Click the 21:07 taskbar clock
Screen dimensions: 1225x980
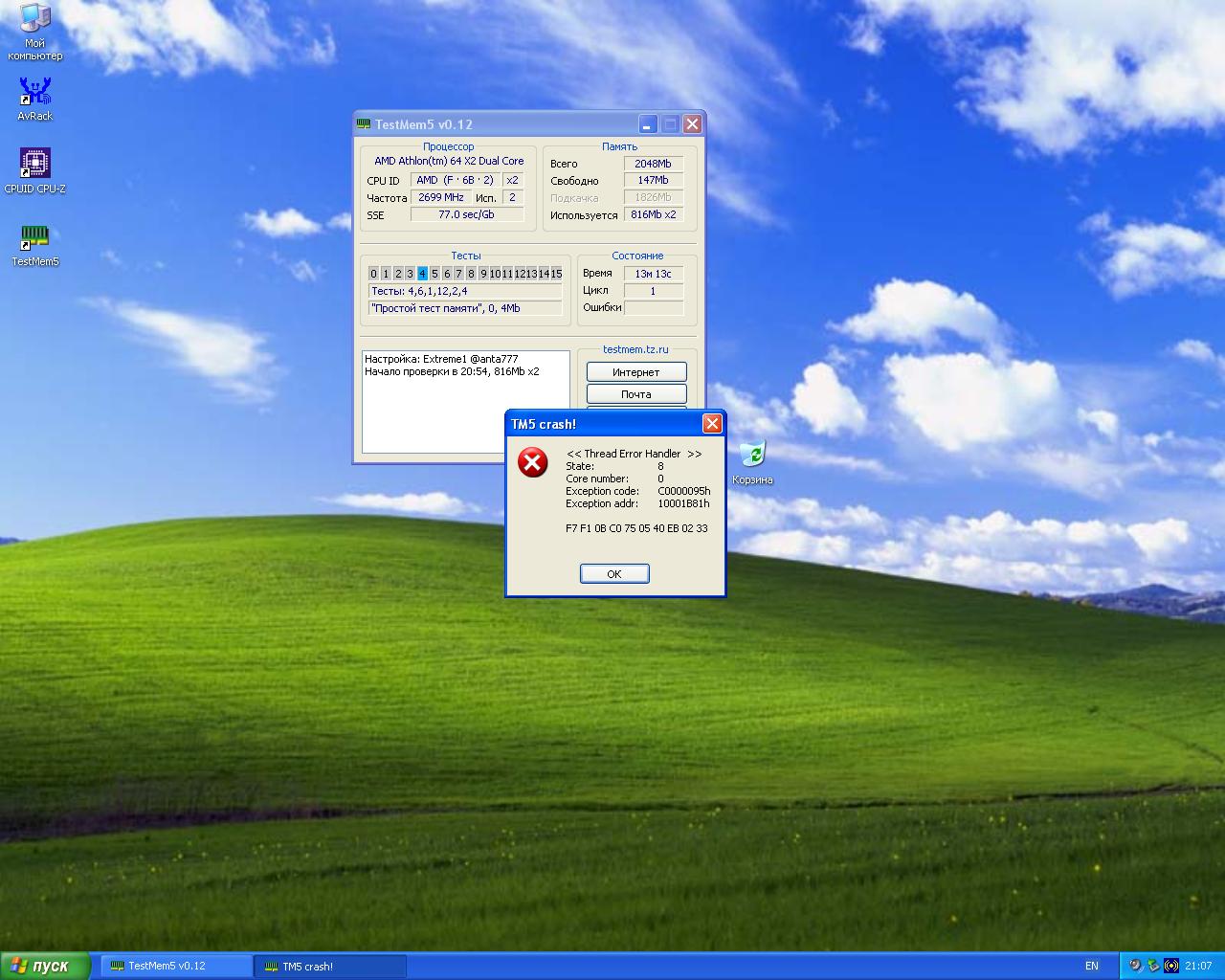click(1198, 966)
